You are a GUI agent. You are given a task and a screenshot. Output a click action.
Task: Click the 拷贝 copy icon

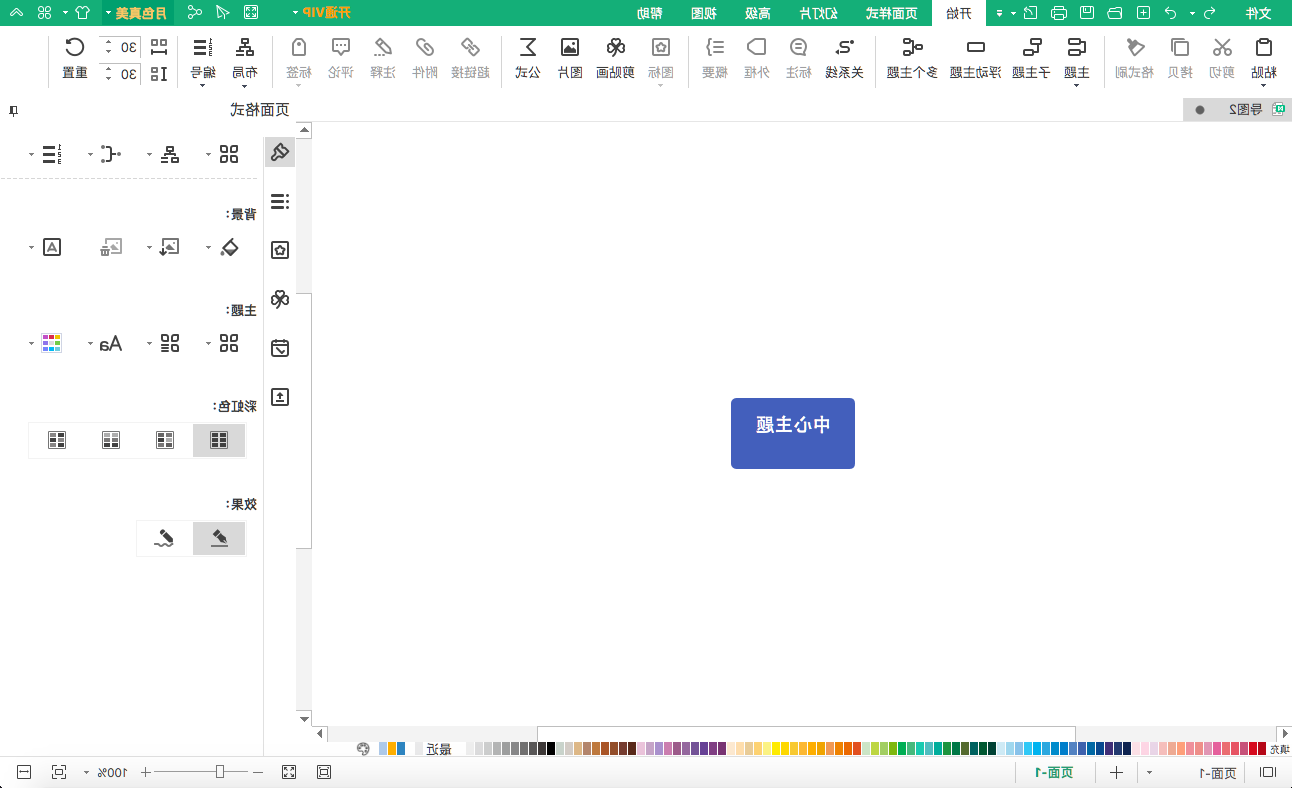click(x=1180, y=47)
